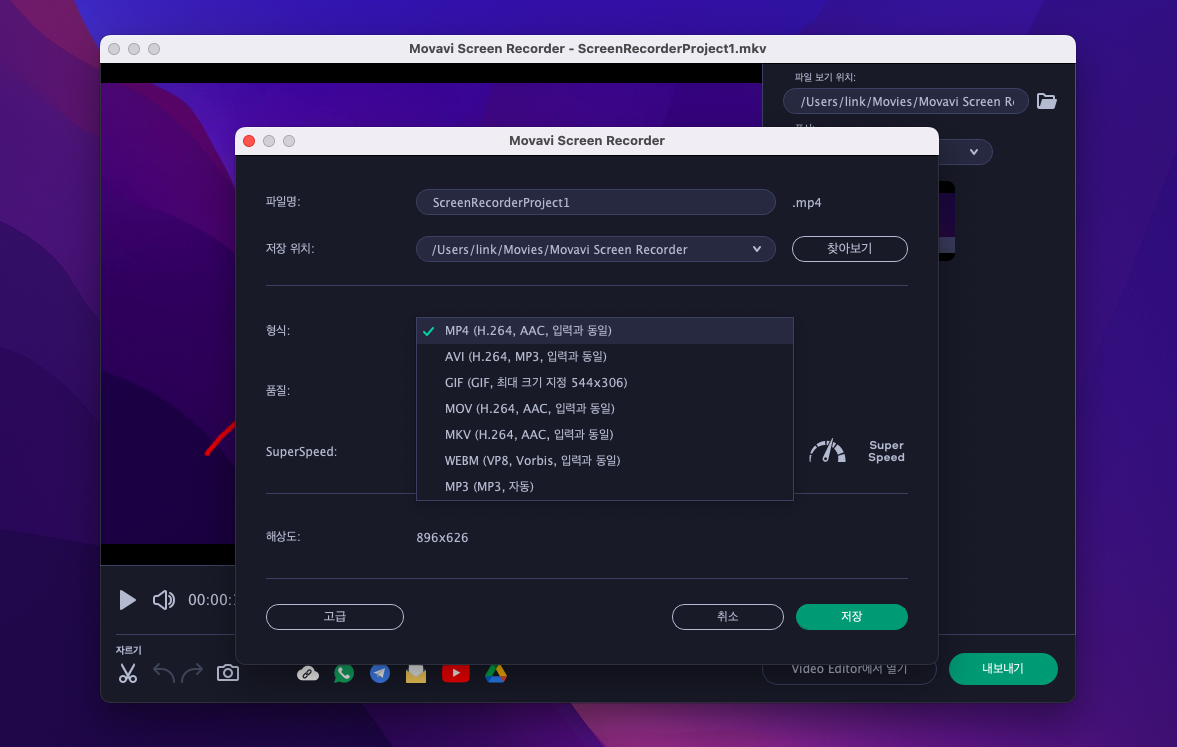Screen dimensions: 1177x747
Task: Choose MKV (H.264, AAC) format option
Action: (604, 435)
